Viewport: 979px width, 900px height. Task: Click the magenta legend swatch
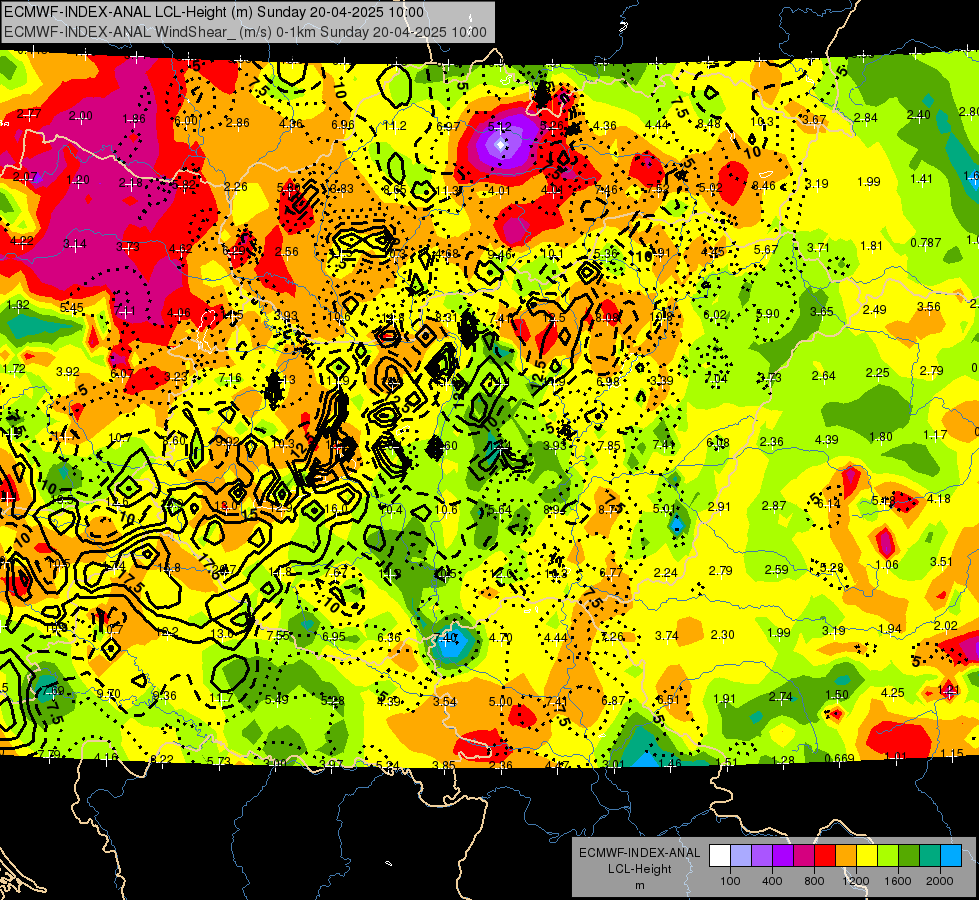pyautogui.click(x=804, y=856)
